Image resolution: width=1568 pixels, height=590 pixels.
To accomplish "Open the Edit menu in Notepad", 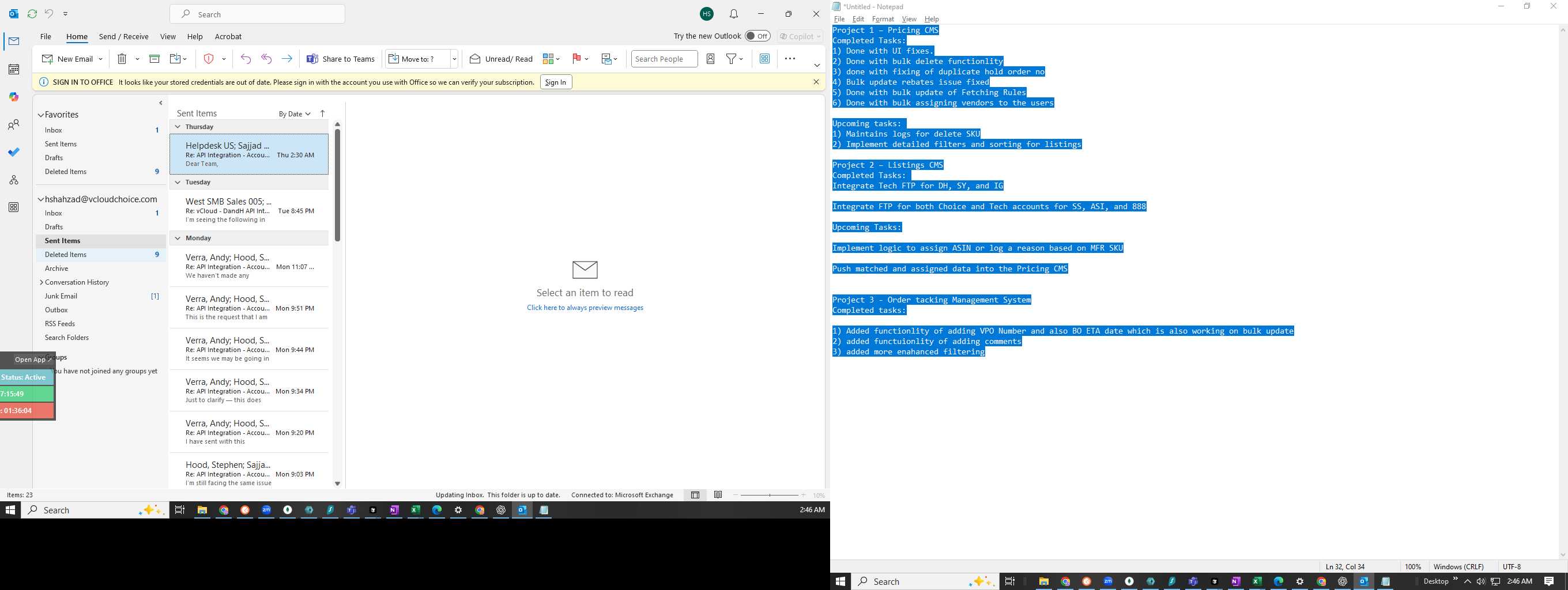I will 858,19.
